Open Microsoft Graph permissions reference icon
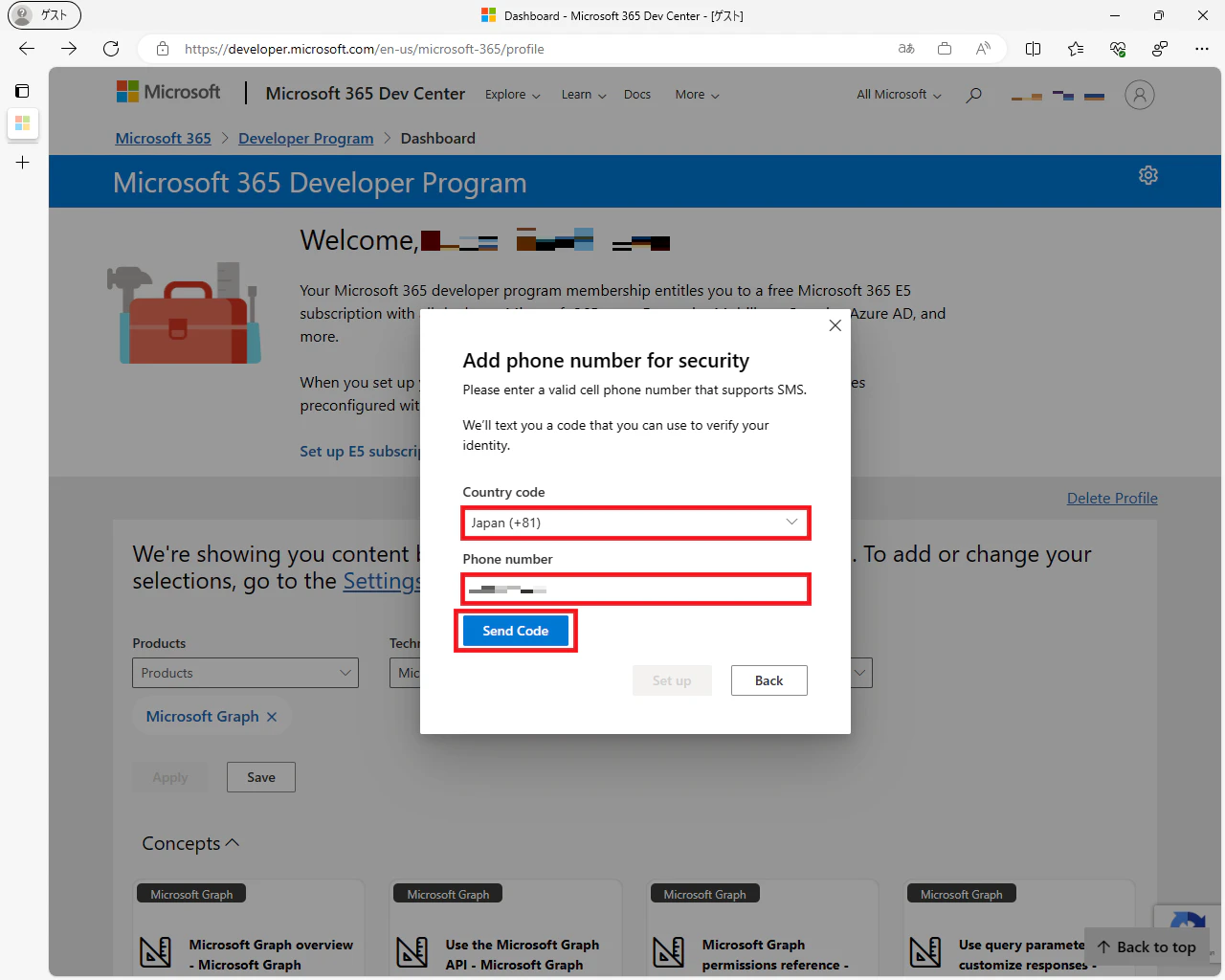The width and height of the screenshot is (1225, 980). (669, 951)
